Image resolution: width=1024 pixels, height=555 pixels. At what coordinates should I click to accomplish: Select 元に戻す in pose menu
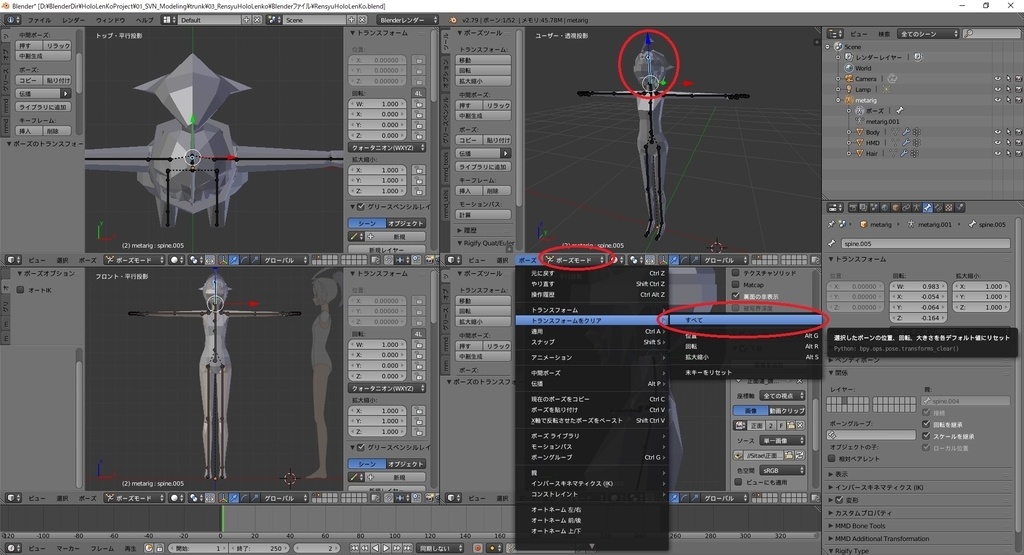(591, 273)
